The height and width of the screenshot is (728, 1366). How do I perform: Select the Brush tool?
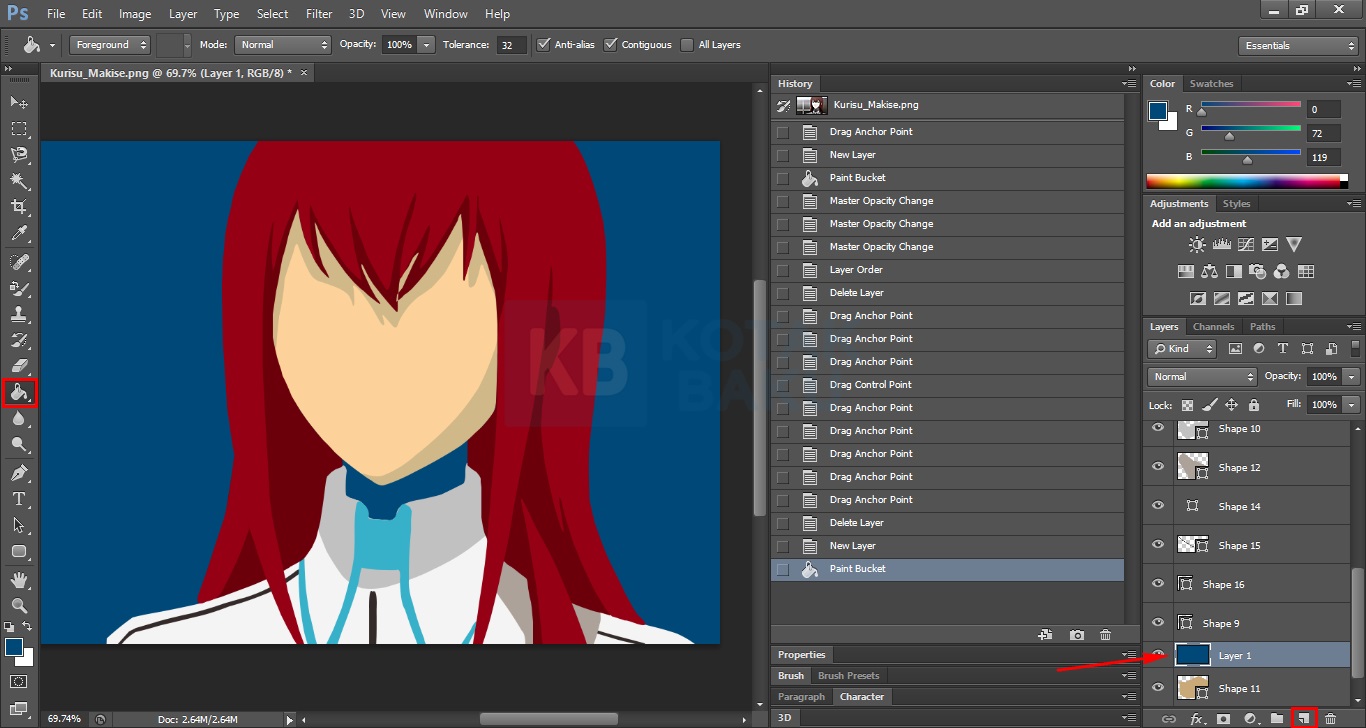(20, 290)
